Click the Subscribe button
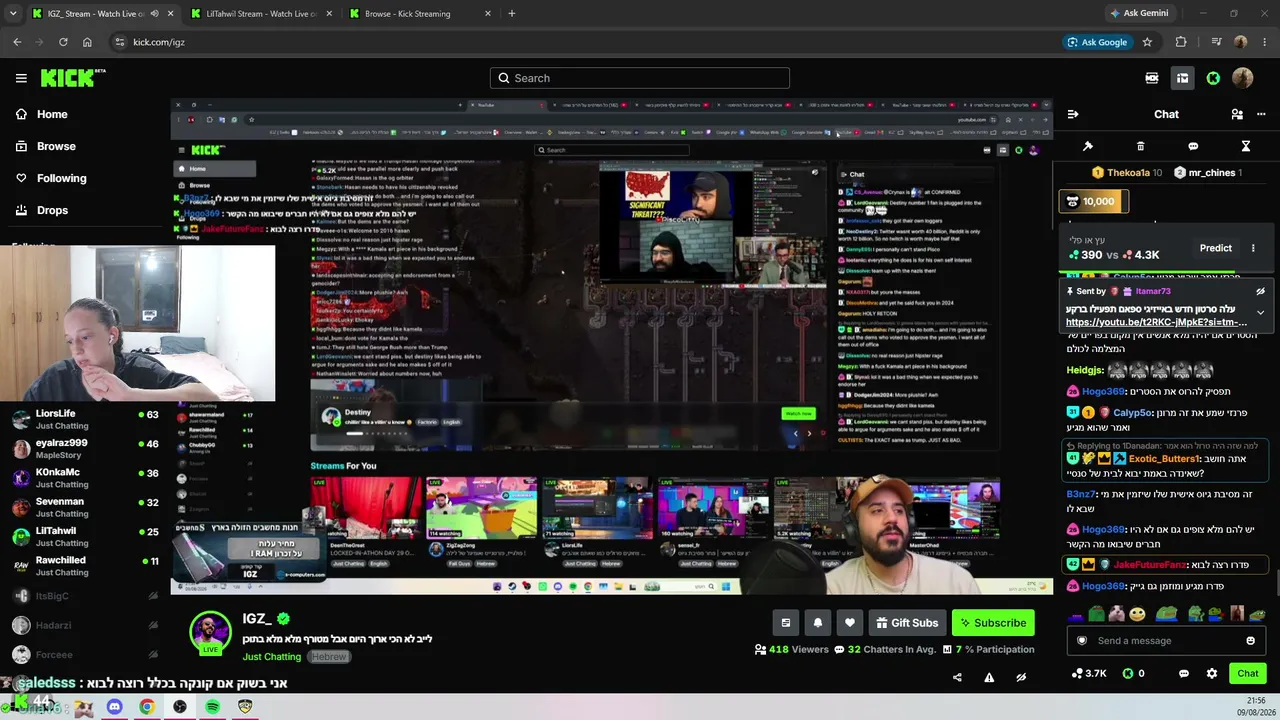 point(993,623)
